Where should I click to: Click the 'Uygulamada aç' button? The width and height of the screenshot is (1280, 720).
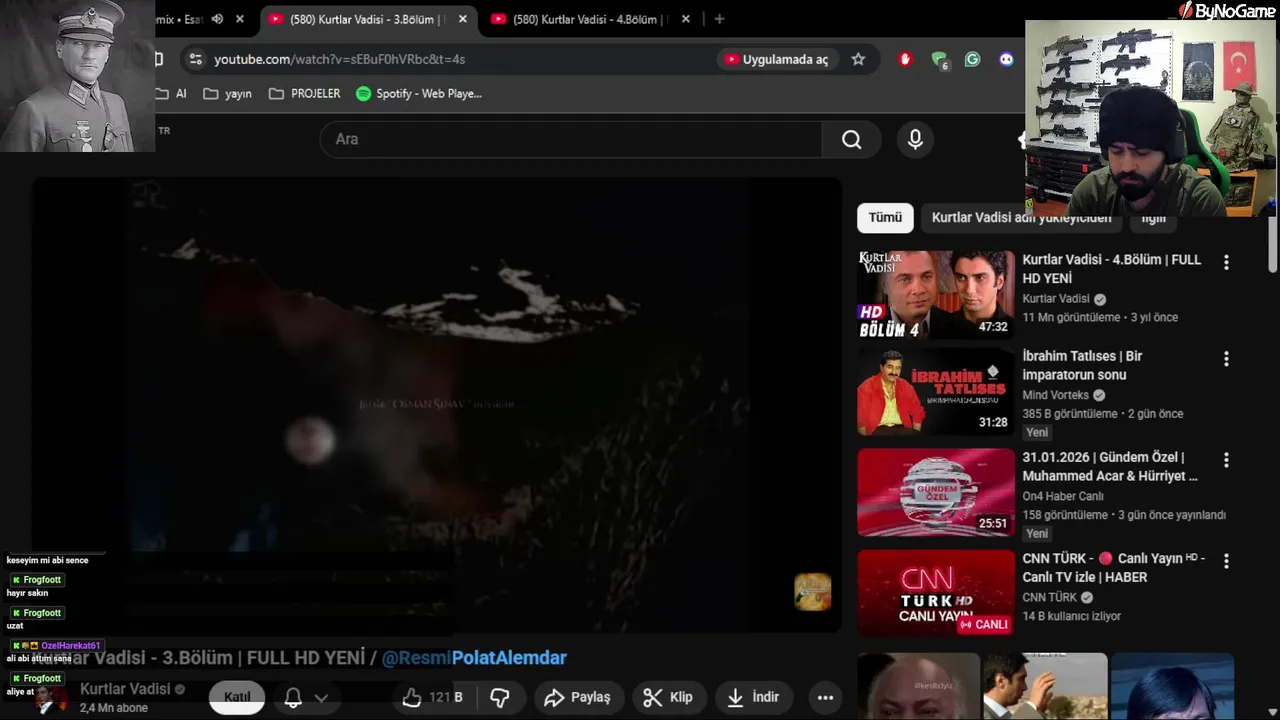(x=776, y=59)
